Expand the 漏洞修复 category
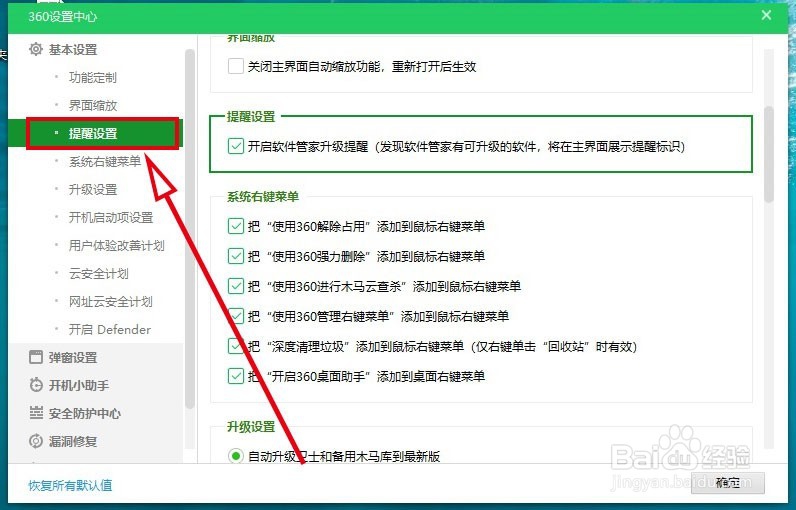 [x=73, y=441]
